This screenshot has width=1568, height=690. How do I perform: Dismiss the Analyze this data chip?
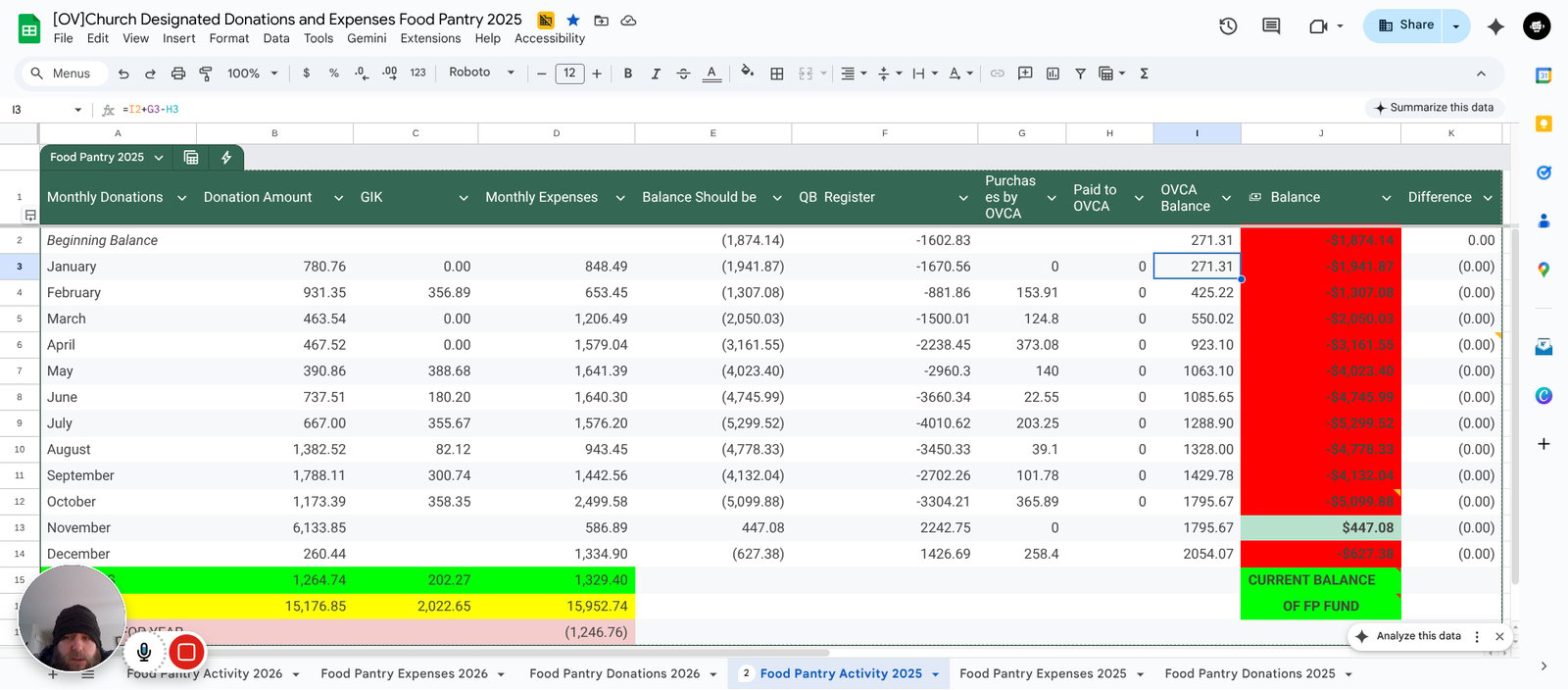[1499, 636]
